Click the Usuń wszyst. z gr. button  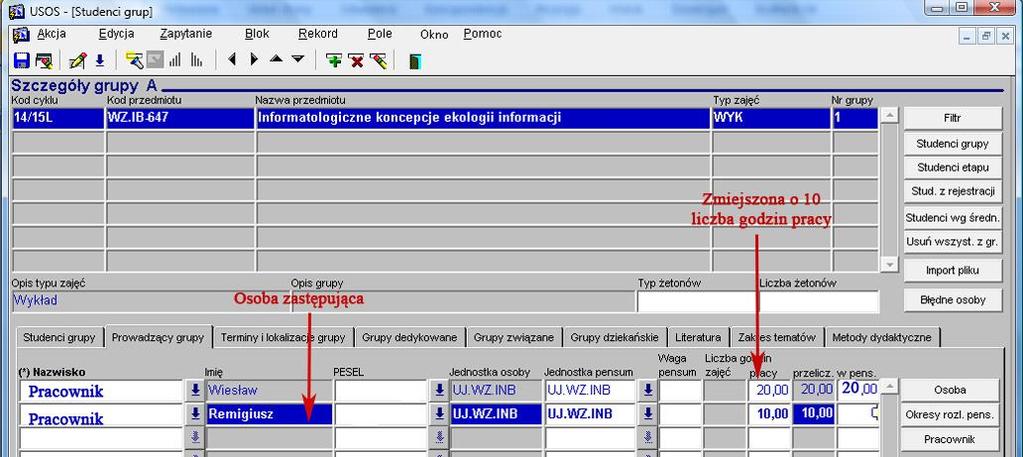coord(952,242)
